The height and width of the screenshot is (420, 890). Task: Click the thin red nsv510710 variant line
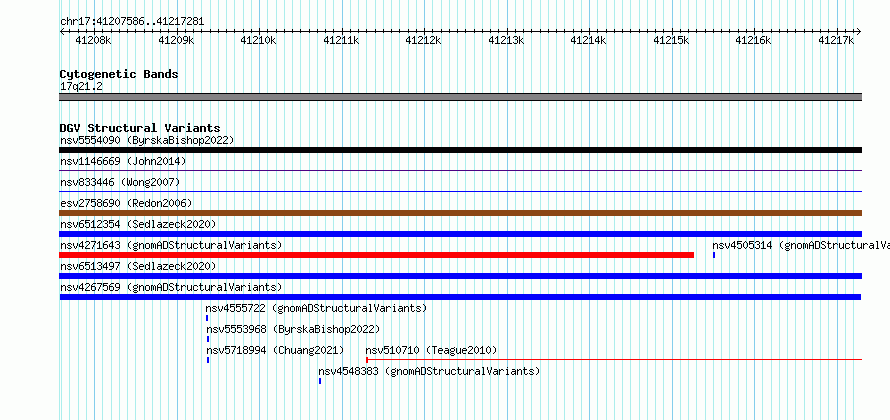click(x=614, y=359)
